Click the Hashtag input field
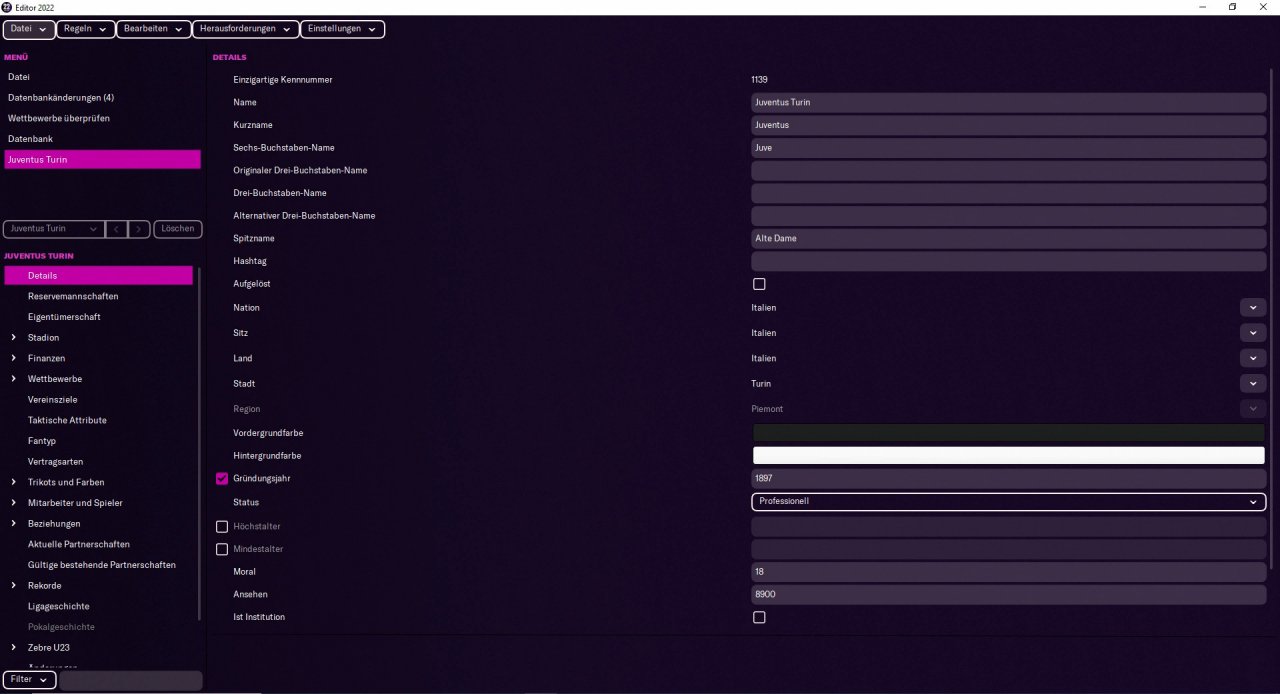The image size is (1280, 694). pyautogui.click(x=1008, y=261)
